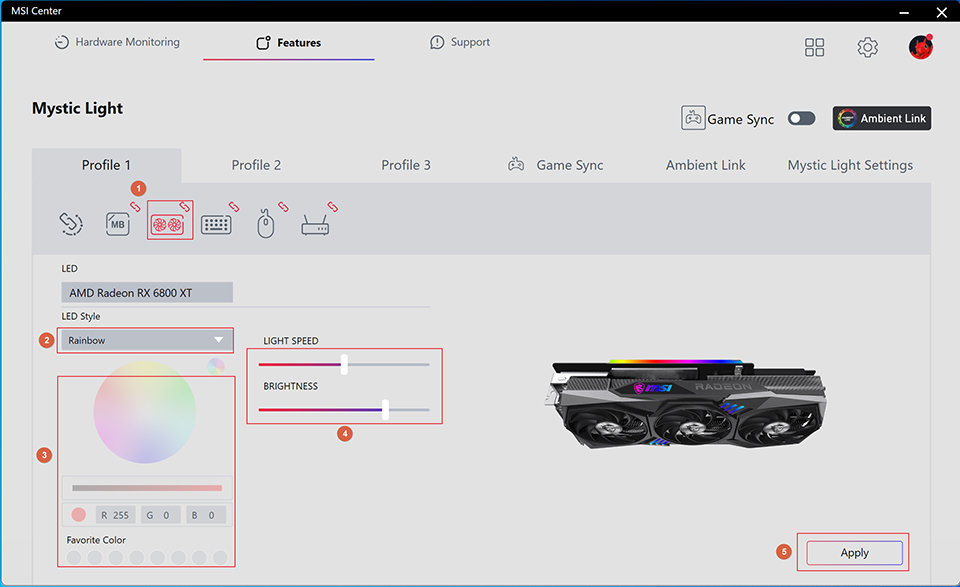Click the Game Sync controller icon
The width and height of the screenshot is (960, 587).
[x=693, y=118]
